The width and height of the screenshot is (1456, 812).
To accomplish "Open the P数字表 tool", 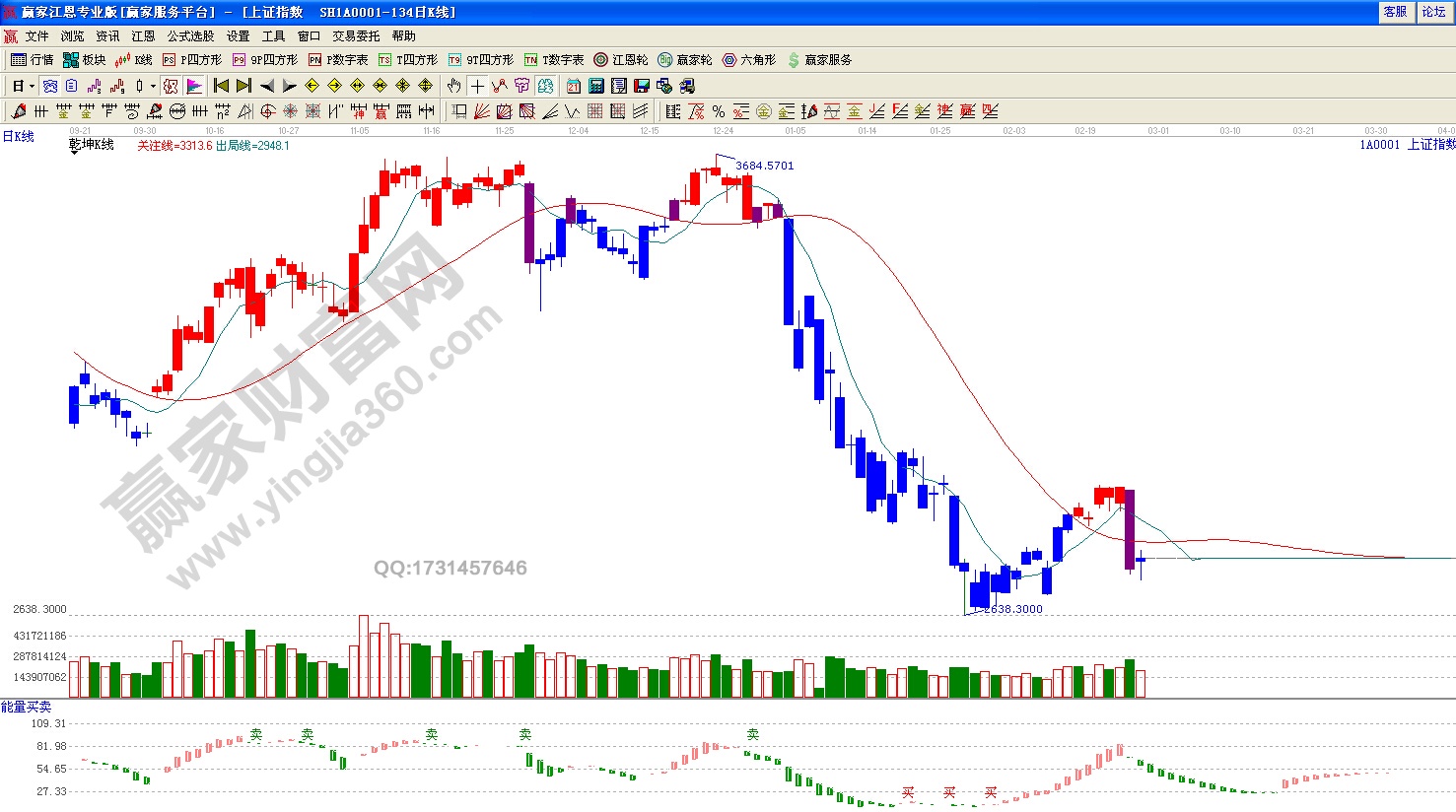I will pyautogui.click(x=338, y=60).
